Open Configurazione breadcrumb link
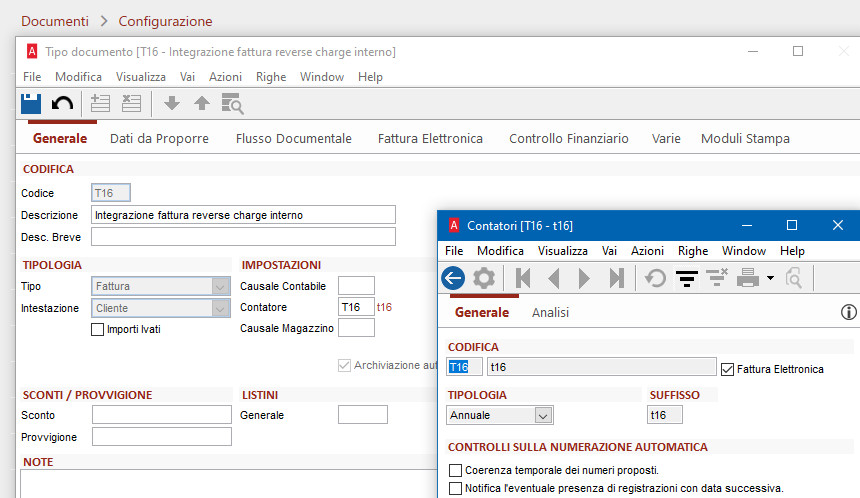The width and height of the screenshot is (860, 498). point(165,21)
